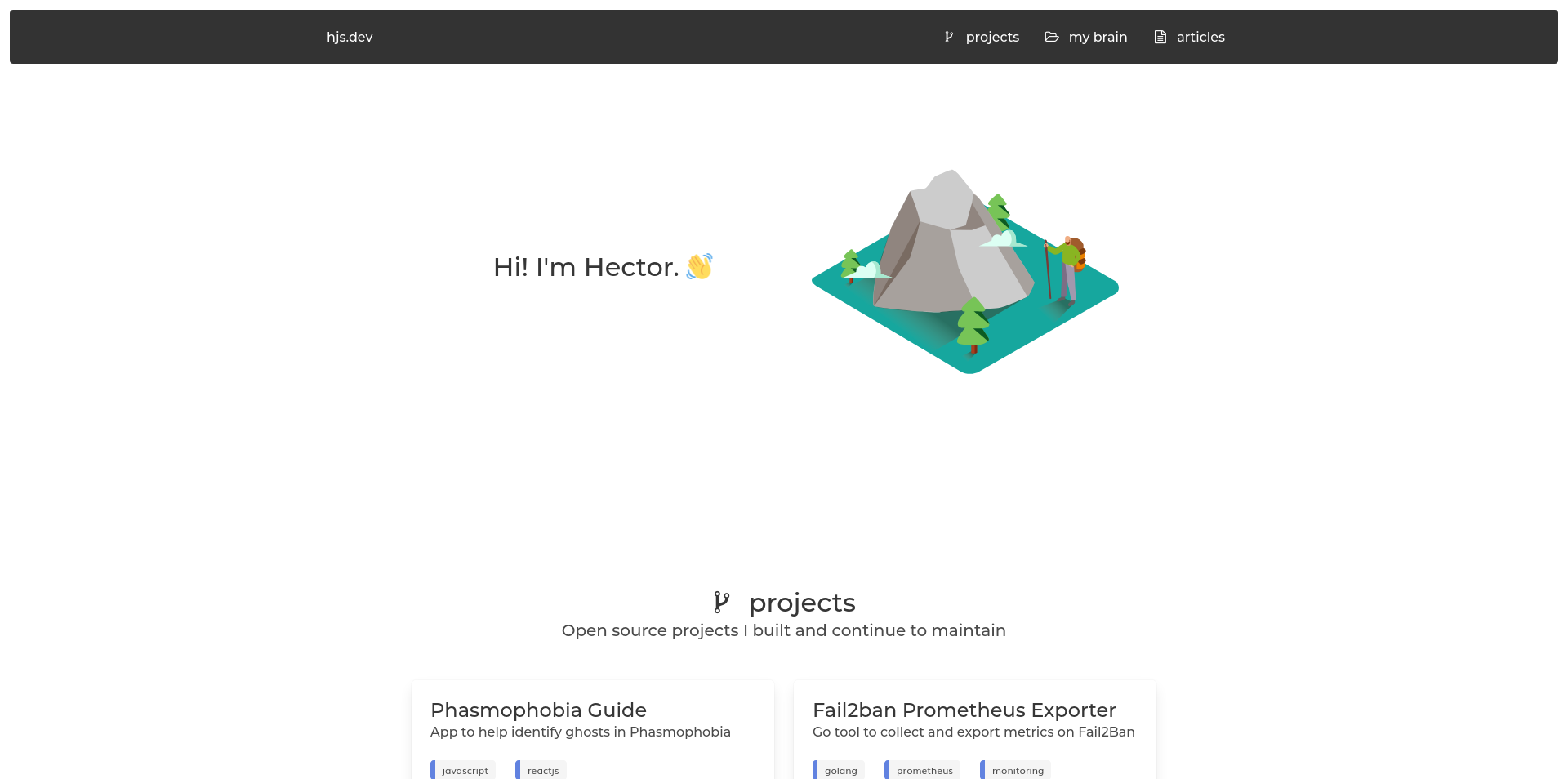
Task: Open the "my brain" navigation link
Action: pyautogui.click(x=1098, y=37)
